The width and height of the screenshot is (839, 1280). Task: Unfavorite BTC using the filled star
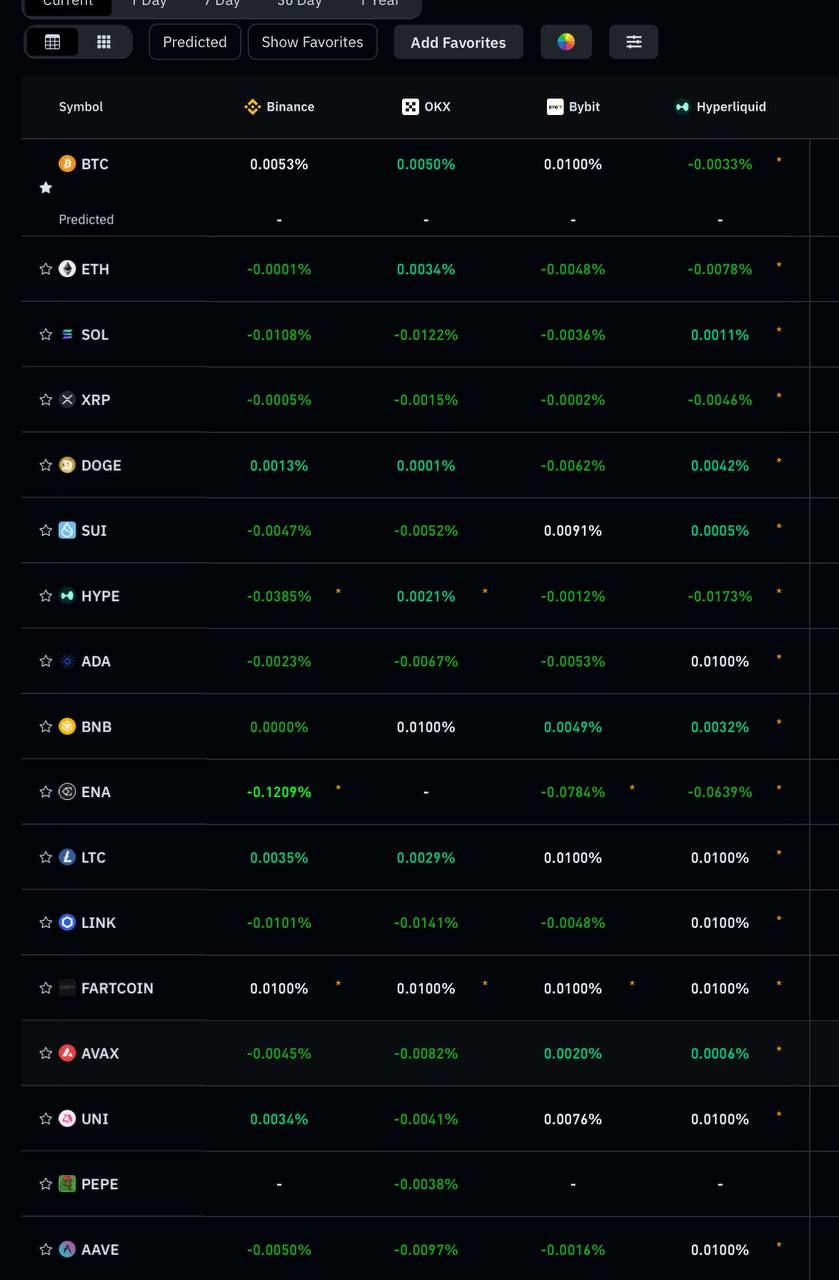pos(45,188)
